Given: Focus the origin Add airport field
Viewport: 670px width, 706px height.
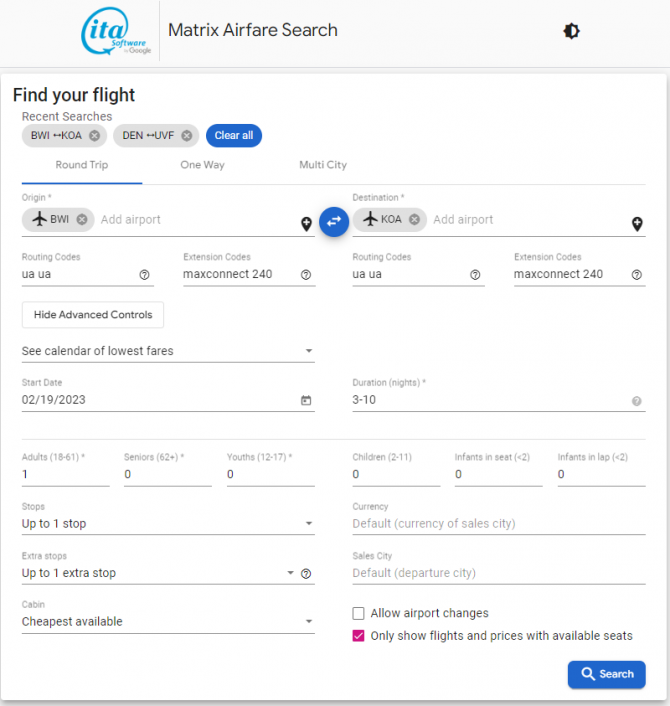Looking at the screenshot, I should coord(198,220).
